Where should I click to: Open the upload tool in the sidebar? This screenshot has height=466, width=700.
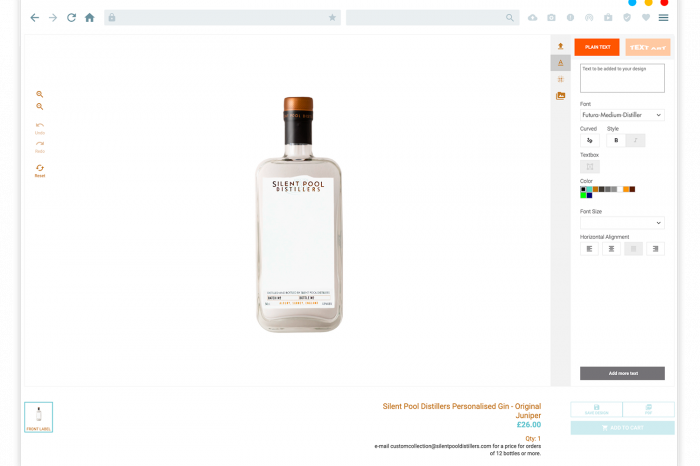(x=560, y=46)
